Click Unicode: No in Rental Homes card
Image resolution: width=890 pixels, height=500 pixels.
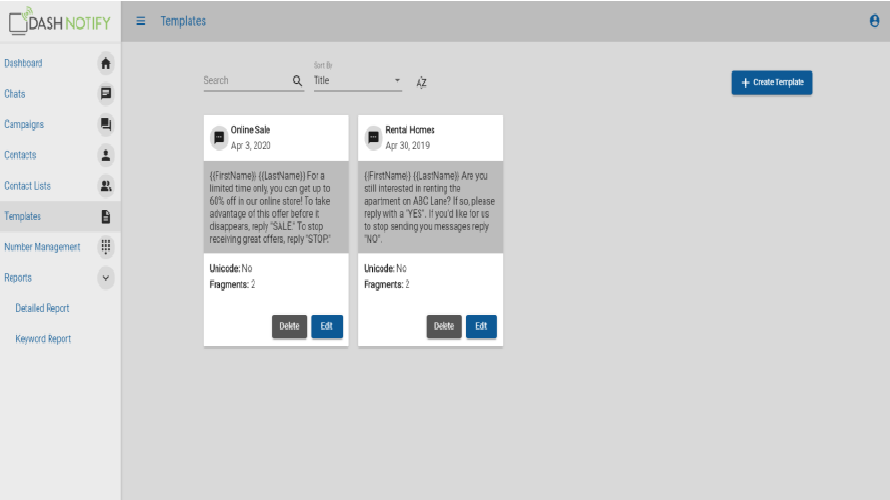[385, 268]
